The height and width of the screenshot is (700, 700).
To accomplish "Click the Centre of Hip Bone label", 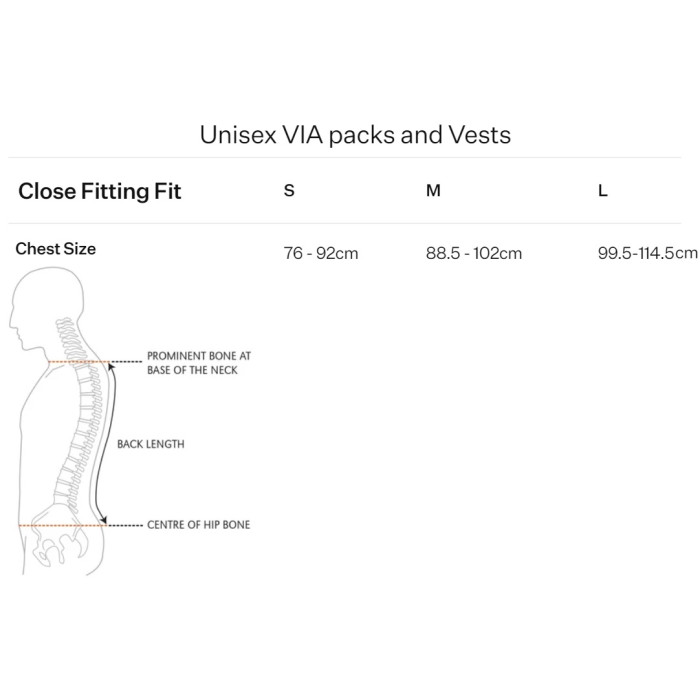I will click(x=199, y=525).
